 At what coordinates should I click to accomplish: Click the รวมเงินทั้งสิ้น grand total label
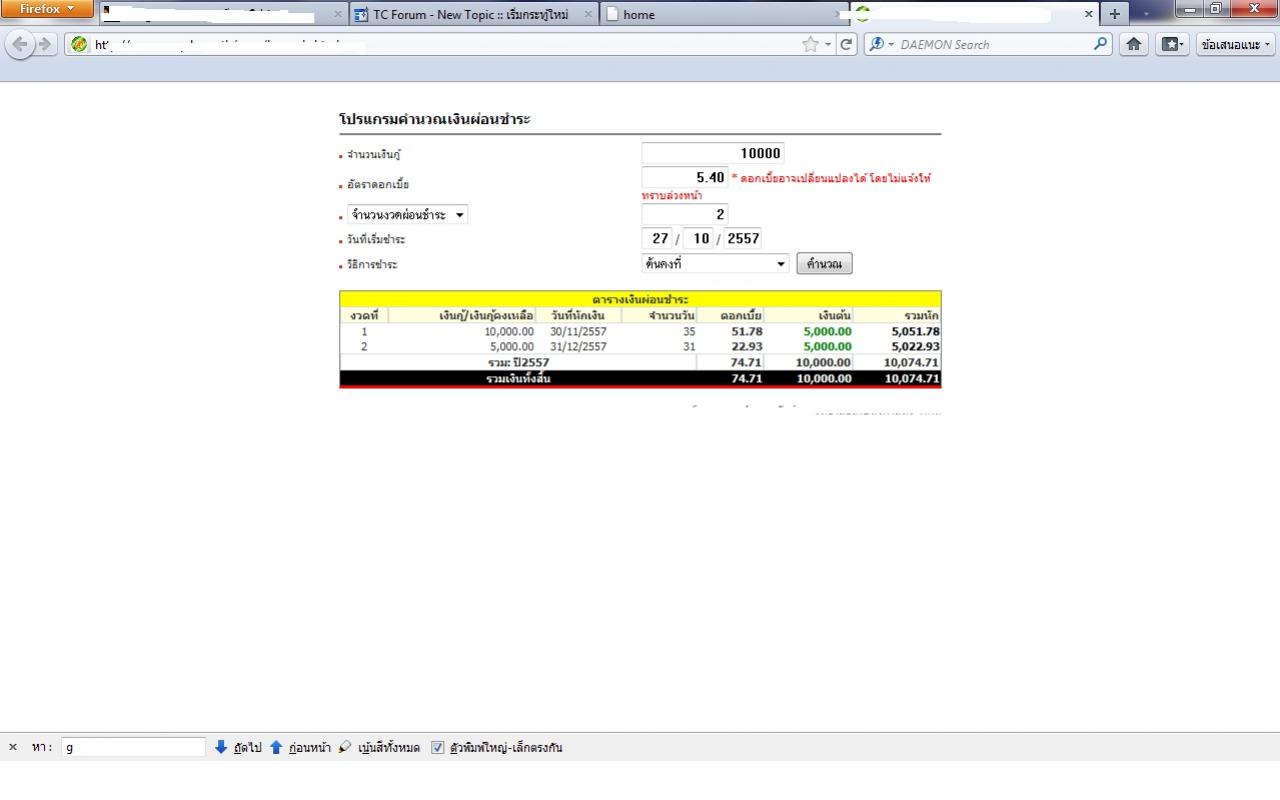click(x=518, y=379)
